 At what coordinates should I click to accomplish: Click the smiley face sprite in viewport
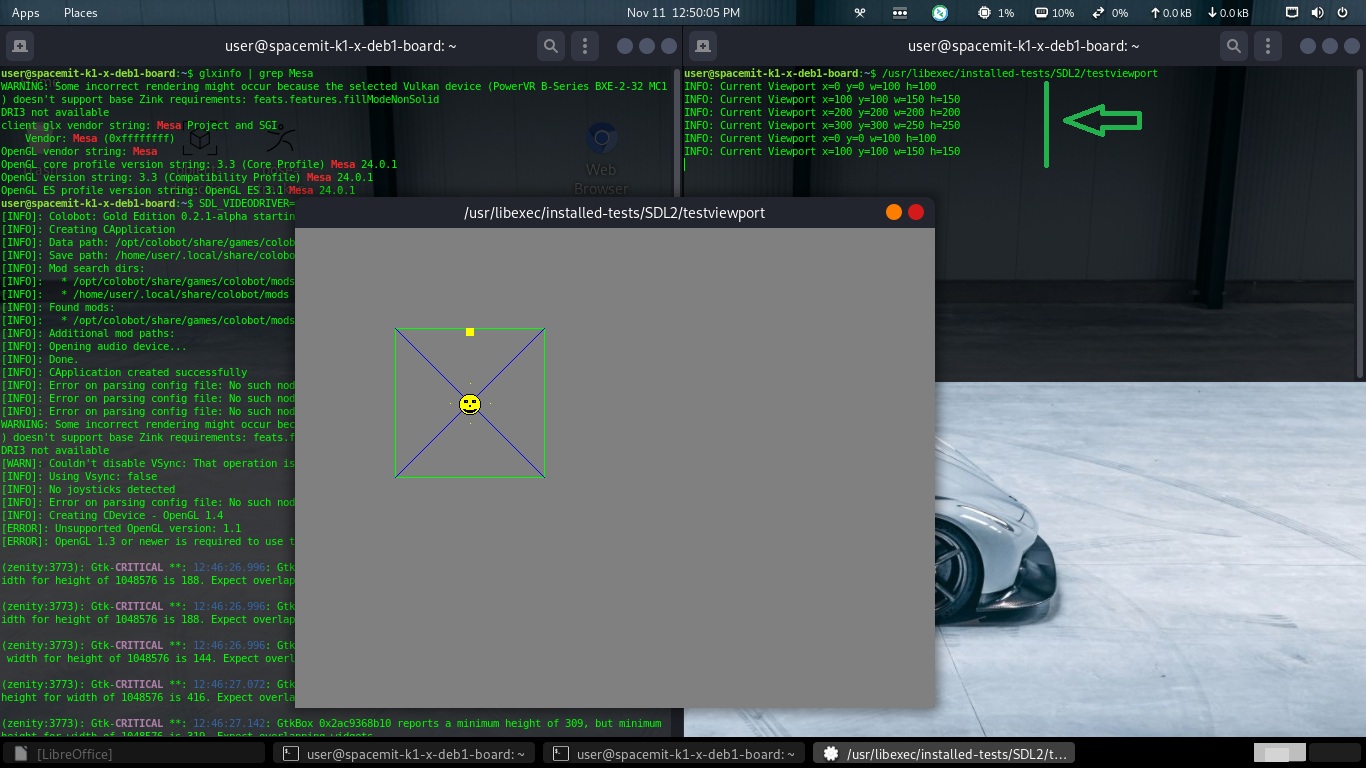point(470,404)
